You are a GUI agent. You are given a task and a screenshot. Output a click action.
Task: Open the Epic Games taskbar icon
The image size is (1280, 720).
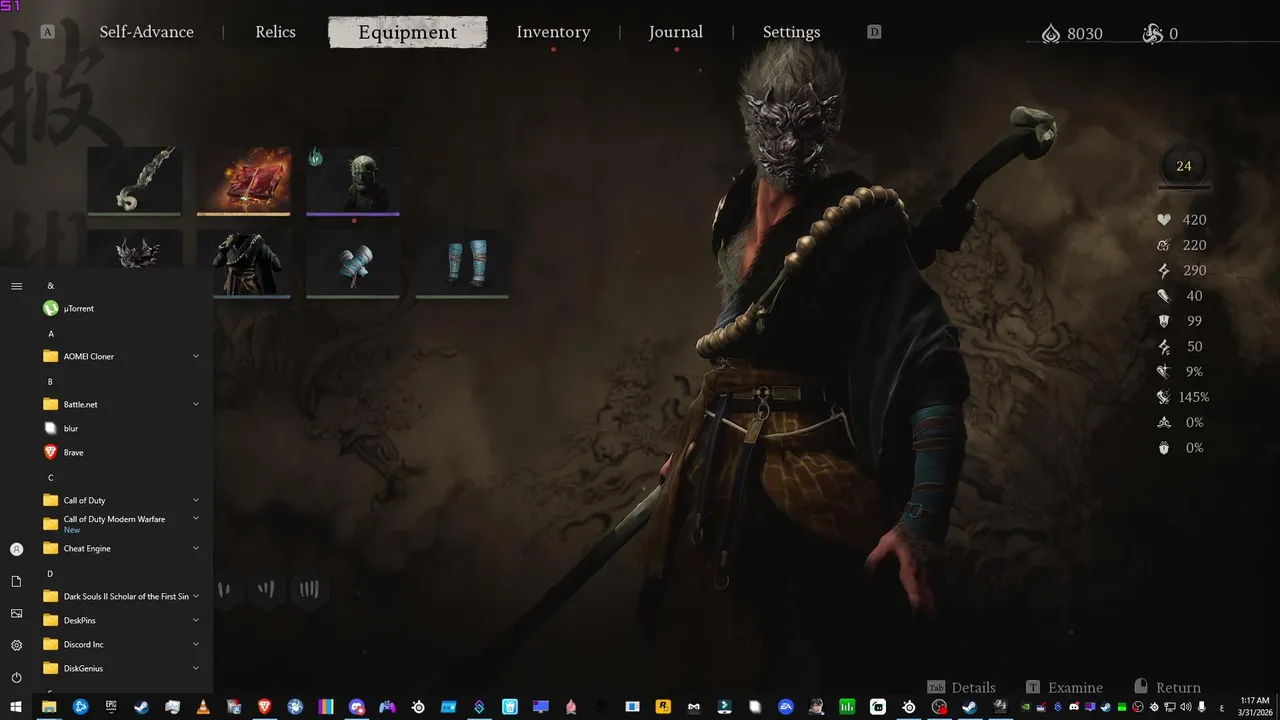click(x=111, y=707)
